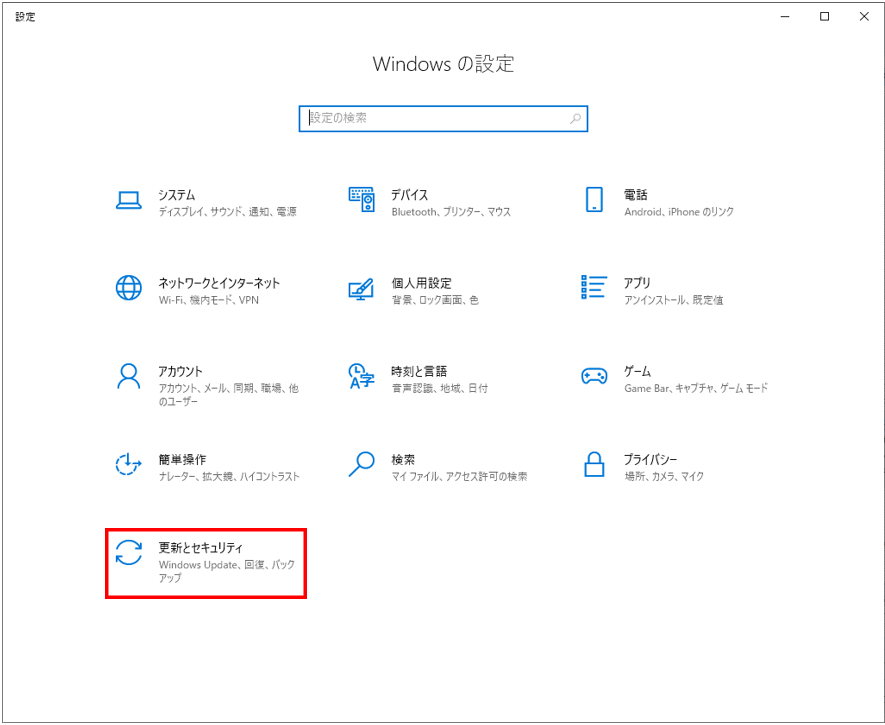The image size is (885, 725).
Task: Click the ease of access icon for 簡単操作
Action: tap(129, 464)
